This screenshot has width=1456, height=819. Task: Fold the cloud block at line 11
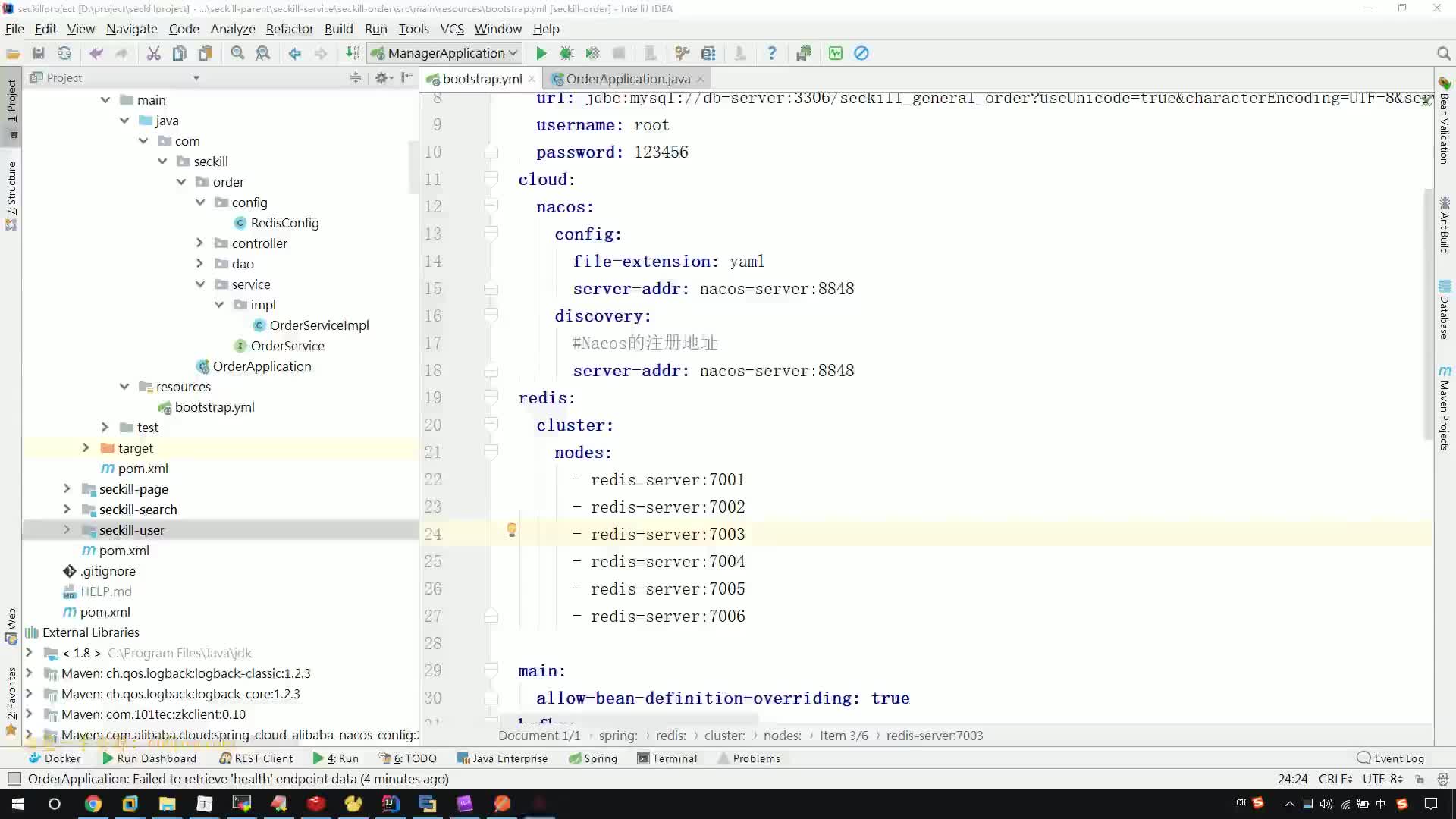coord(491,179)
